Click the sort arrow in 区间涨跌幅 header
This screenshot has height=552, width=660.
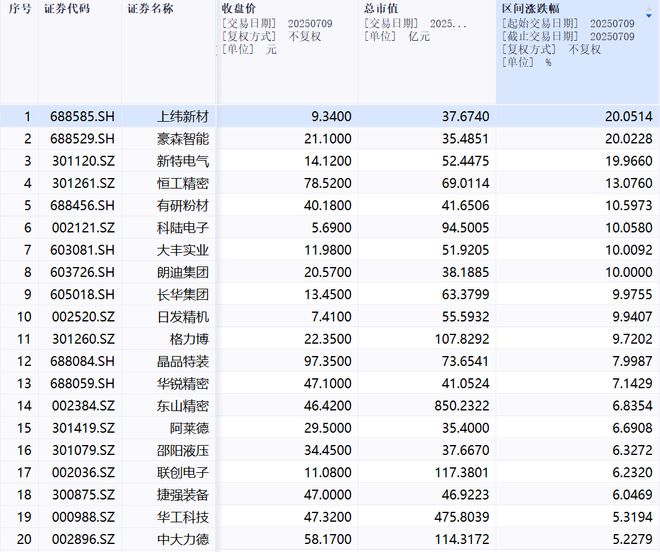(649, 15)
